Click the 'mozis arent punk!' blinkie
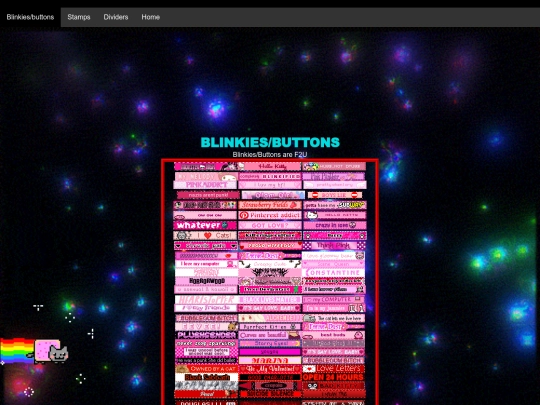 (x=208, y=195)
